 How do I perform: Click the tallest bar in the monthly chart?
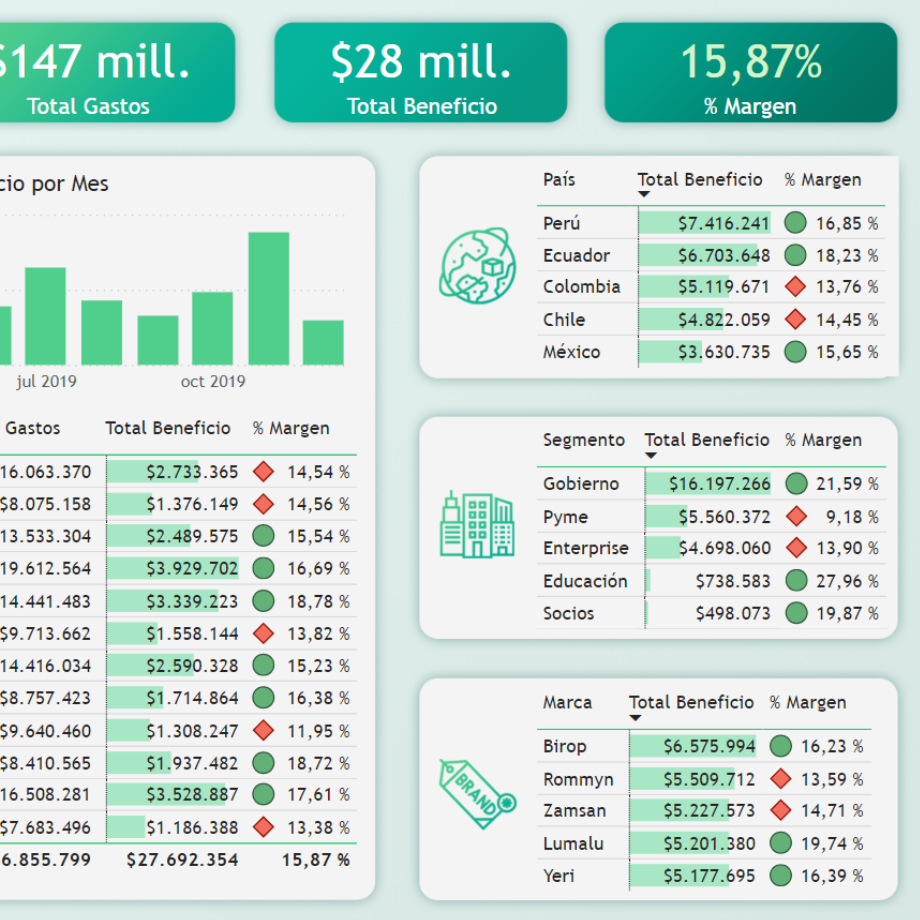[x=268, y=298]
